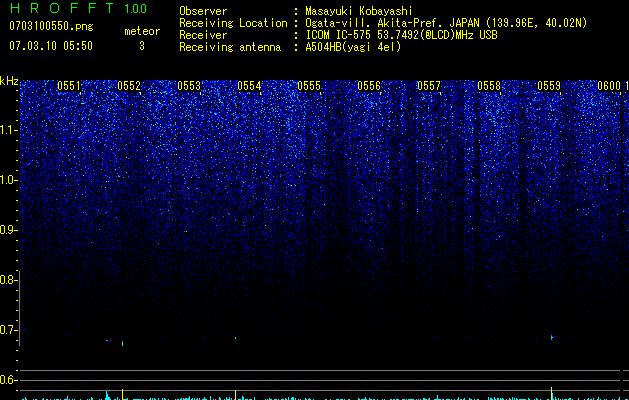629x400 pixels.
Task: Click the 0551 time marker
Action: point(69,86)
